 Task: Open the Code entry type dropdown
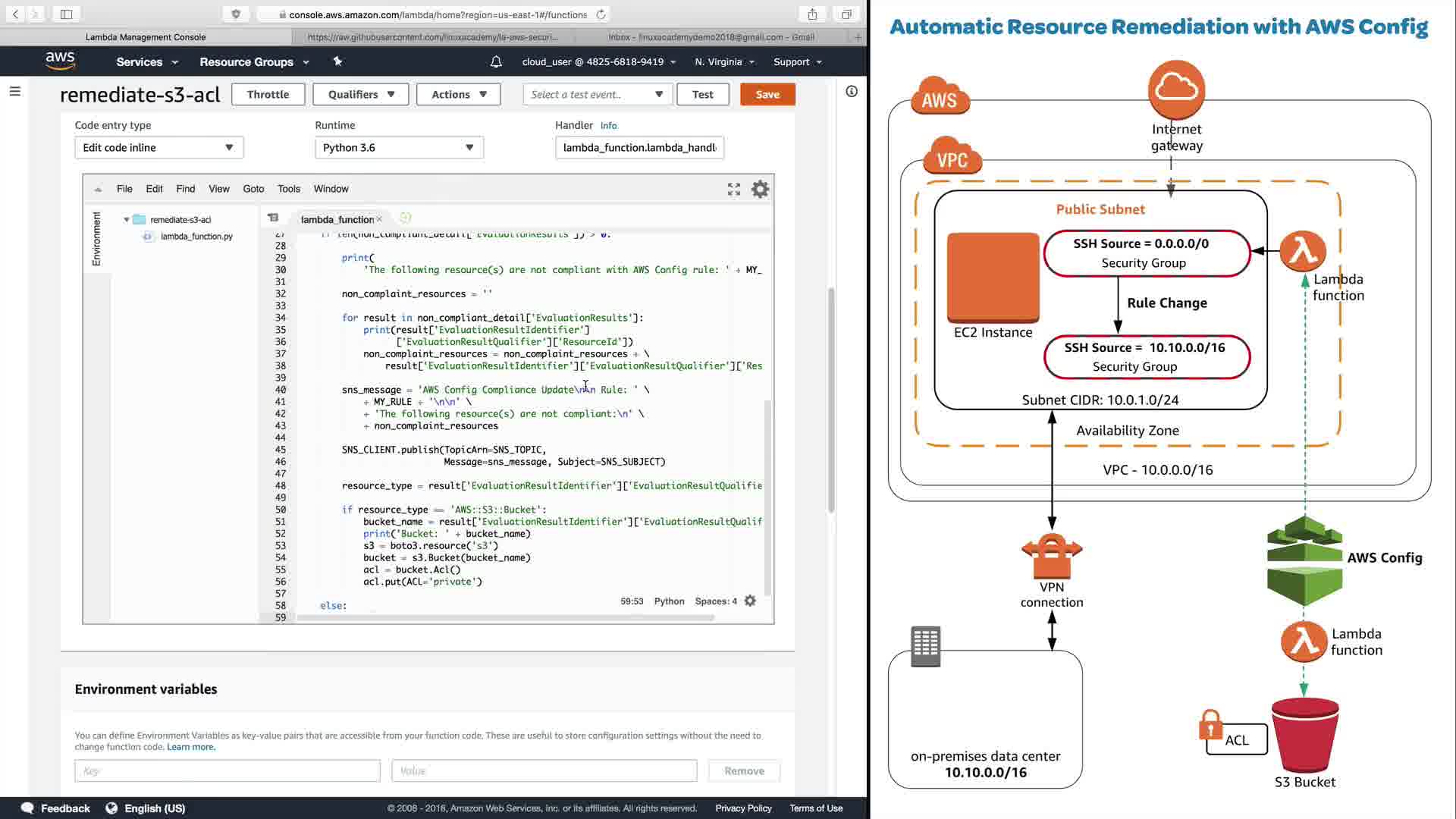tap(158, 148)
